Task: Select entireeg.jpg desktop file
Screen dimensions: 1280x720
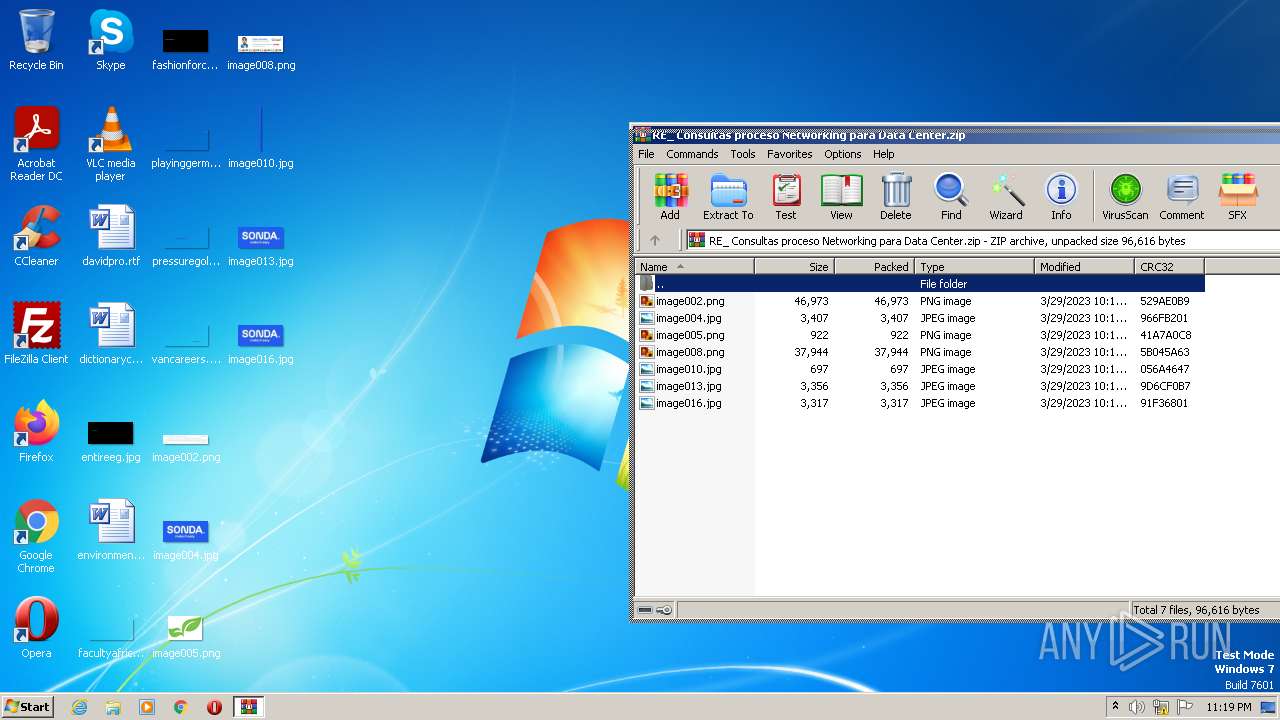Action: [x=110, y=442]
